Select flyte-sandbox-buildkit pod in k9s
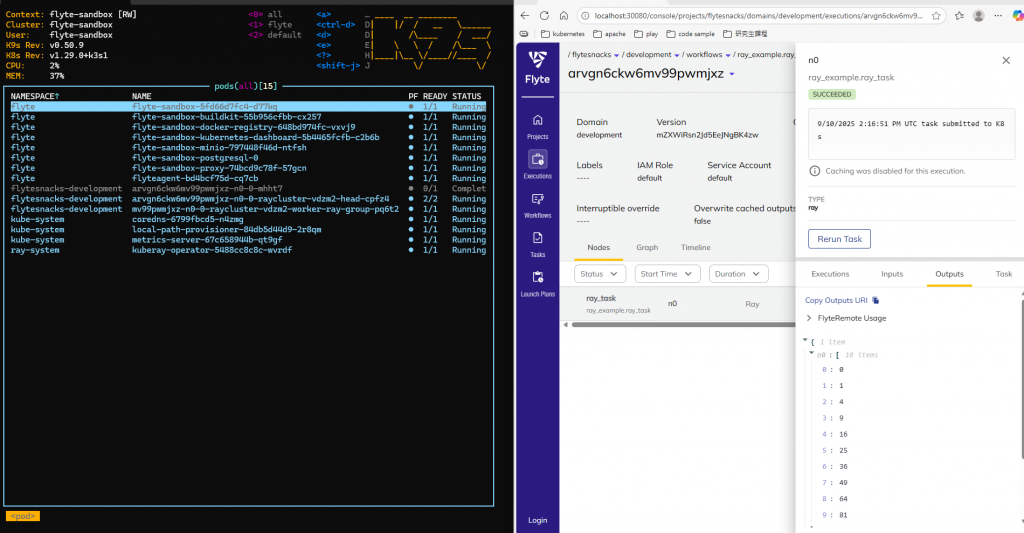Screen dimensions: 1024x533 pyautogui.click(x=248, y=117)
